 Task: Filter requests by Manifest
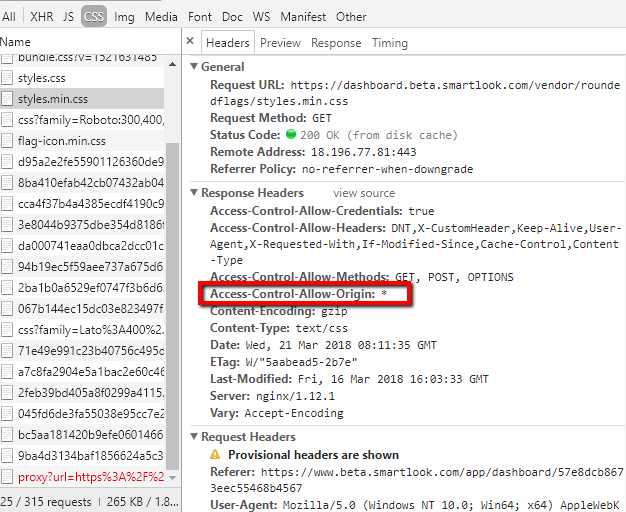coord(303,17)
